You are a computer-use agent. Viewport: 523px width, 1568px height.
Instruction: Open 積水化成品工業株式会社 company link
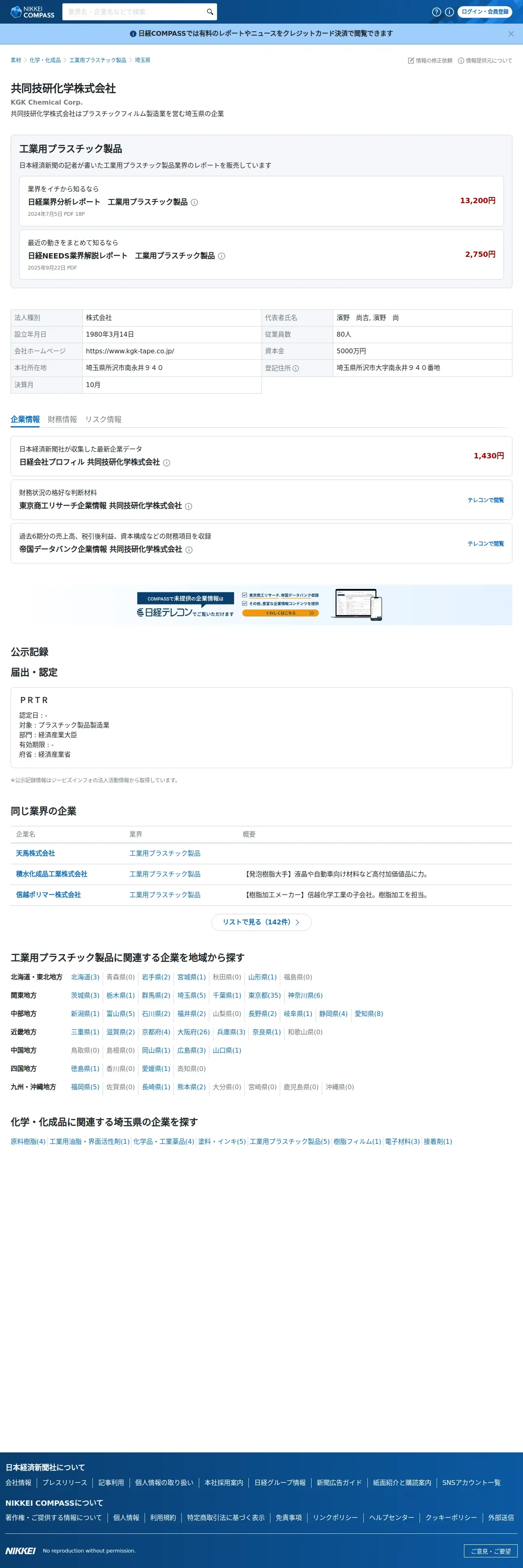[x=52, y=874]
